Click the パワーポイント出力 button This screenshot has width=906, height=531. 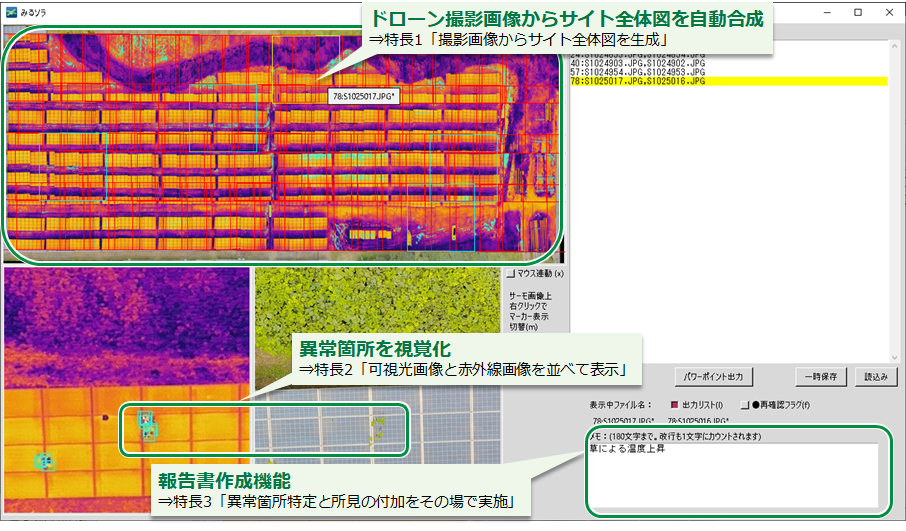pyautogui.click(x=714, y=377)
